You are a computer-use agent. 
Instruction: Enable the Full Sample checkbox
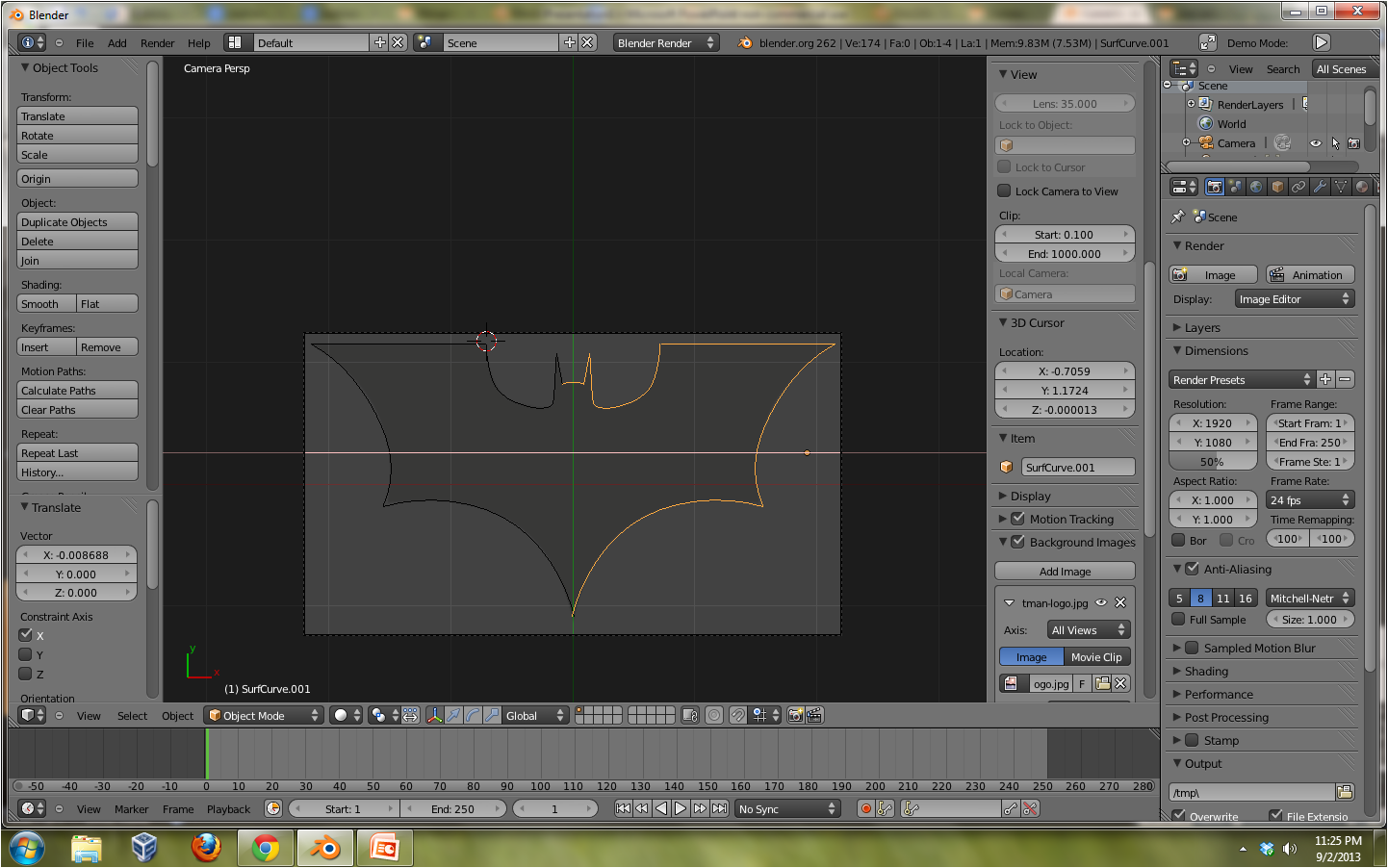(x=1178, y=619)
